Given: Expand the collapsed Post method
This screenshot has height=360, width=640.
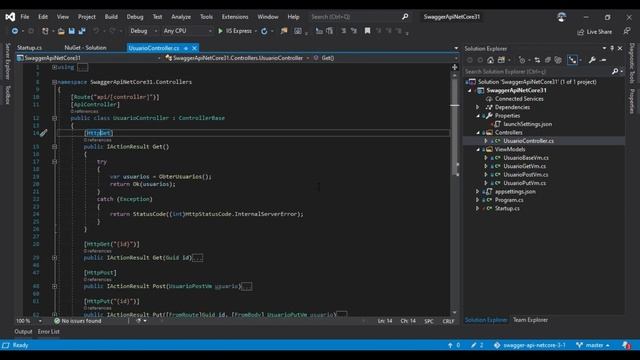Looking at the screenshot, I should 54,287.
